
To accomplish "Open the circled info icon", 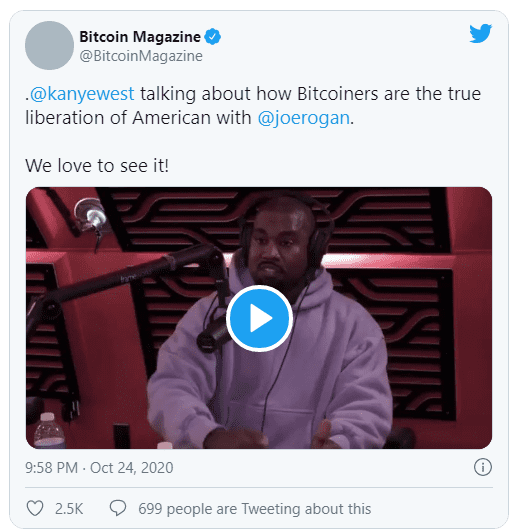I will point(482,467).
